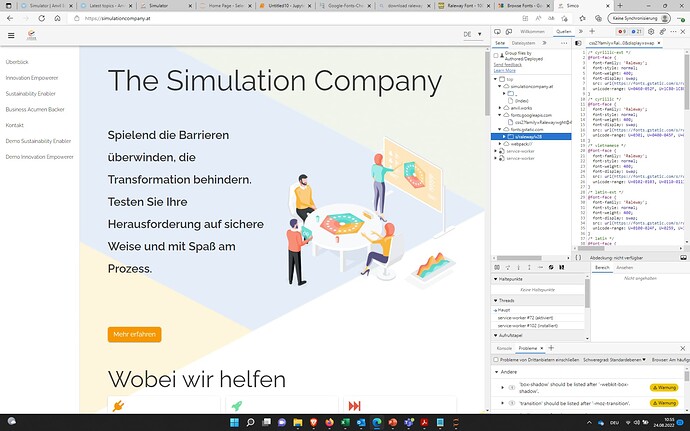Click the website page vertical scrollbar

click(487, 84)
